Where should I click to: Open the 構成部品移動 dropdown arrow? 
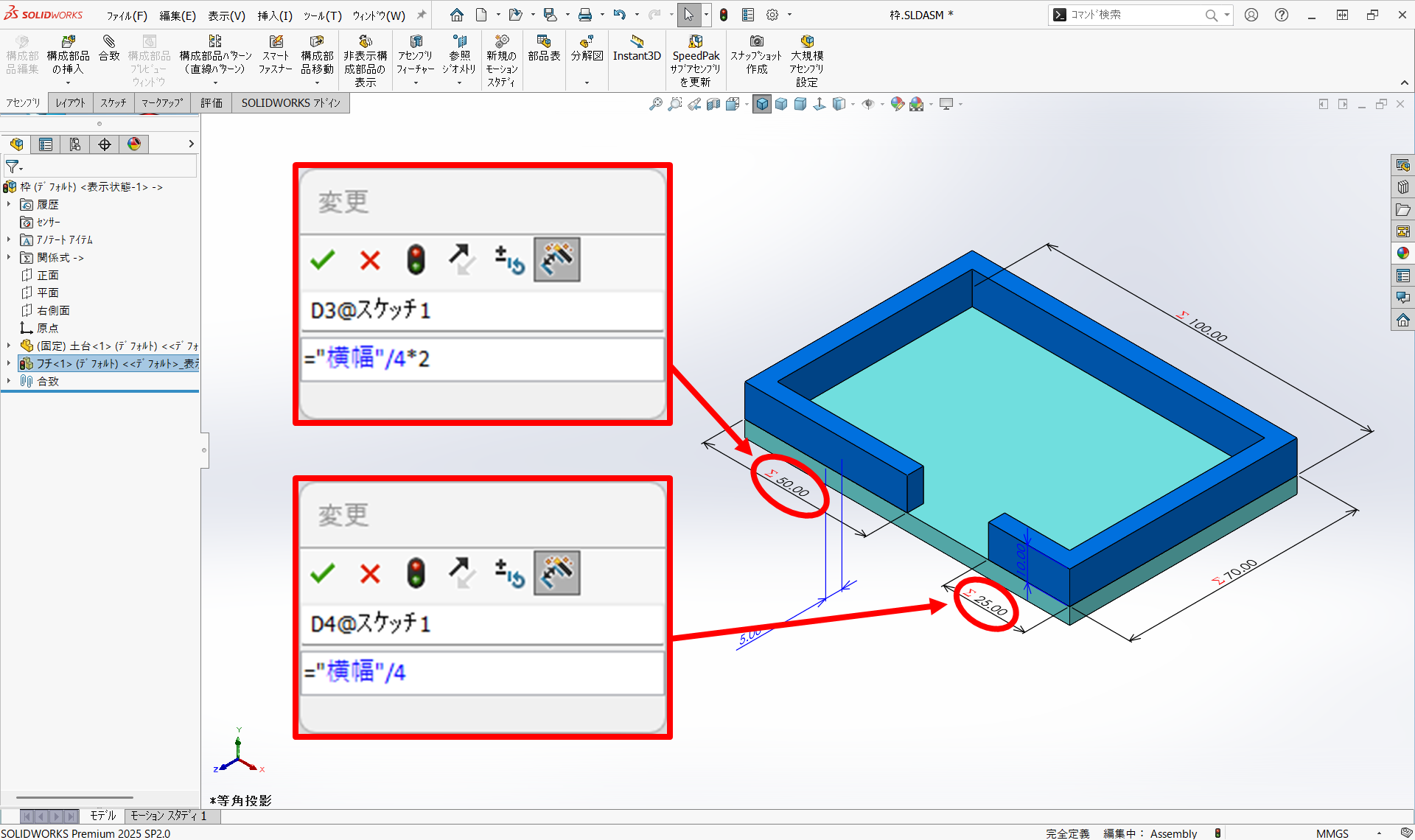coord(317,83)
